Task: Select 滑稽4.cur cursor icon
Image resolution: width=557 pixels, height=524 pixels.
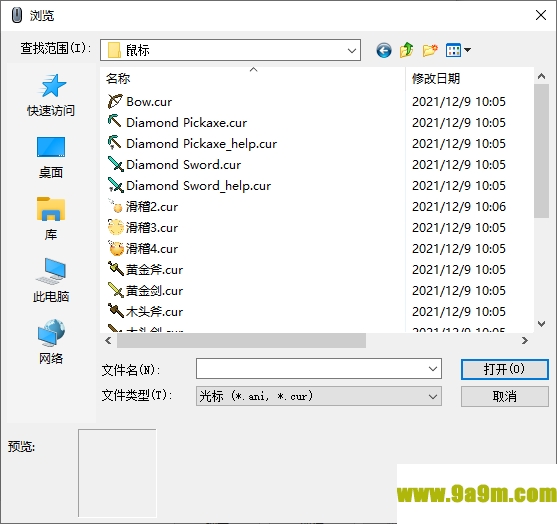Action: click(x=115, y=248)
